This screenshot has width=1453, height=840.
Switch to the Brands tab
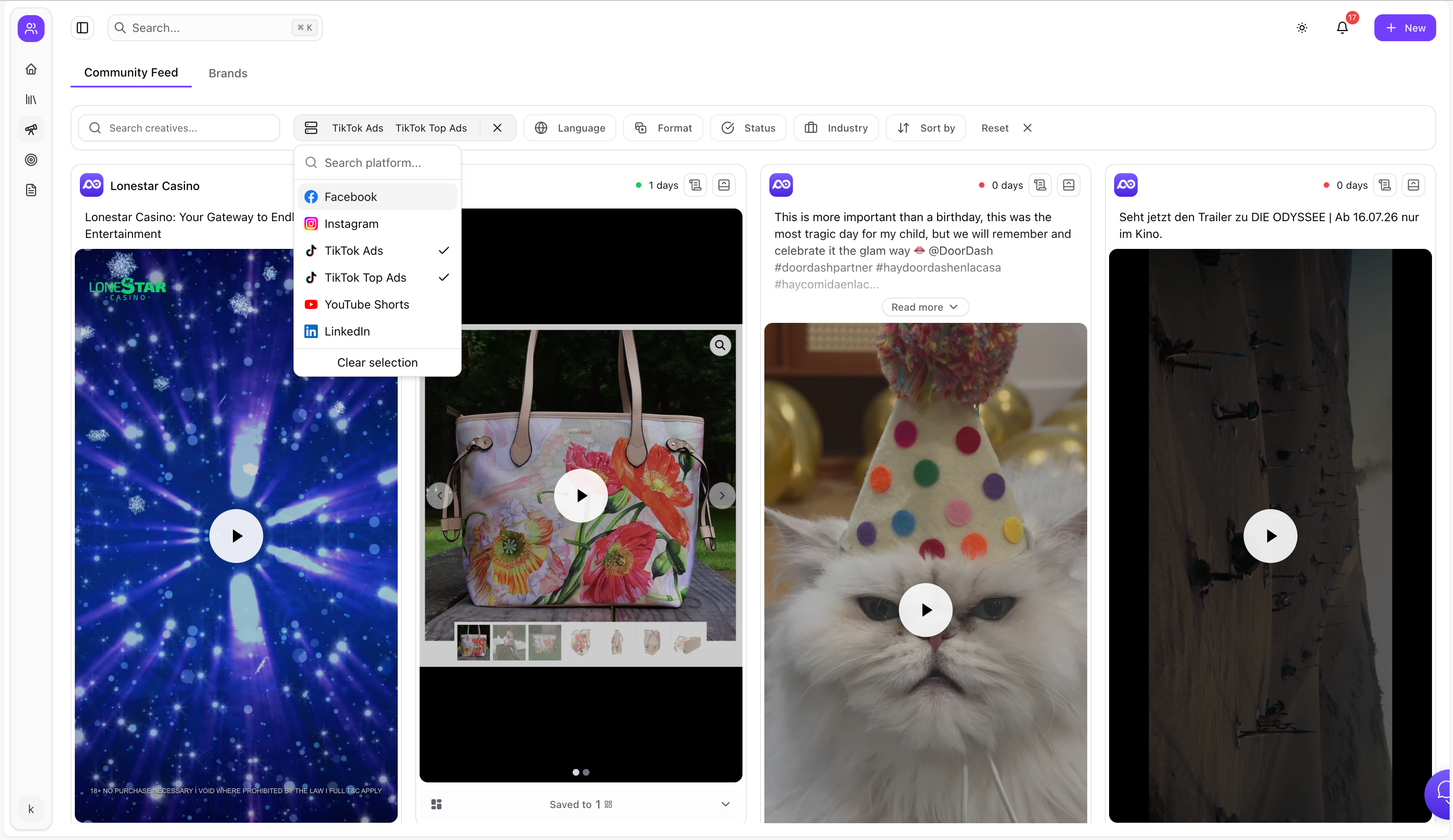click(x=228, y=73)
